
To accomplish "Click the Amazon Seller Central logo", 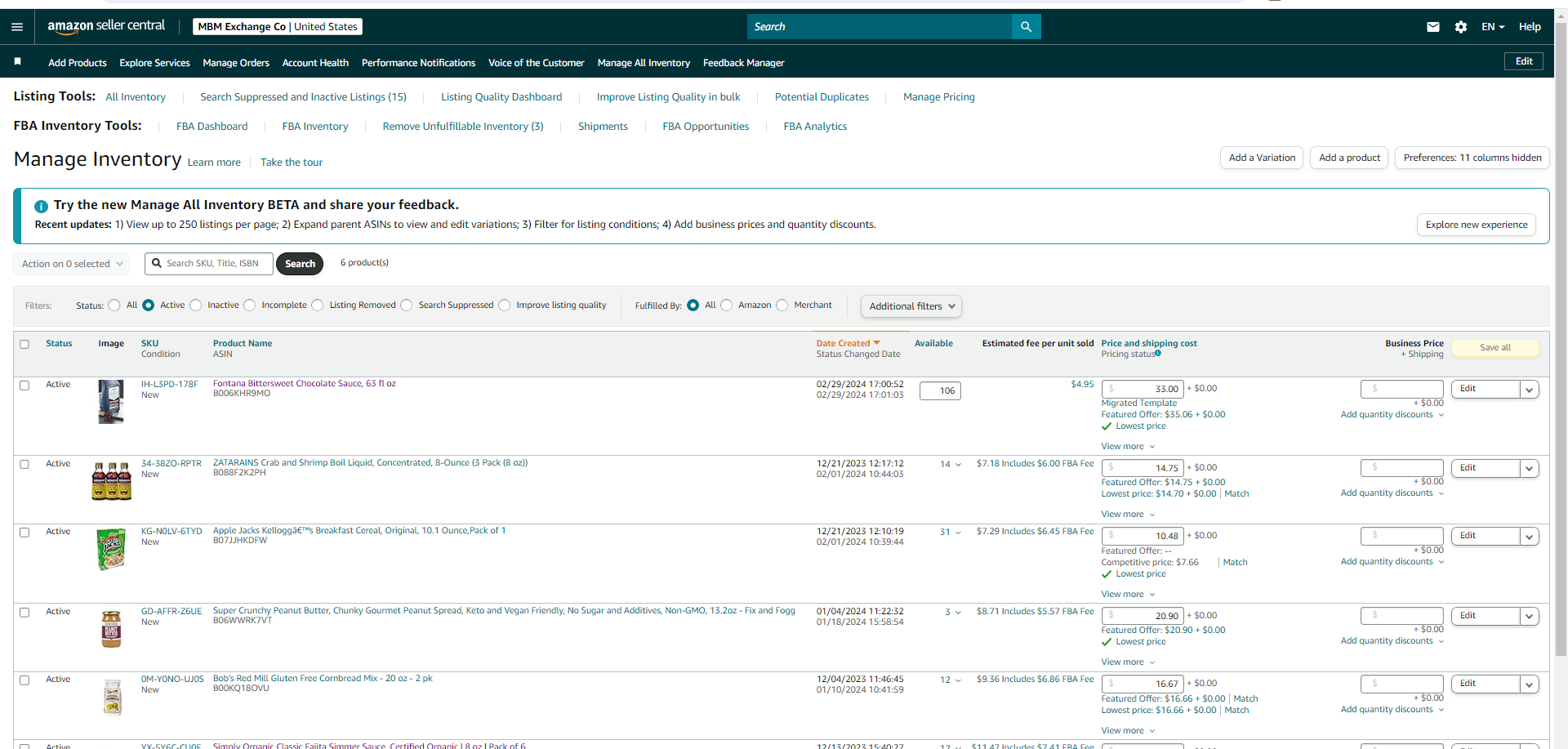I will pos(106,26).
